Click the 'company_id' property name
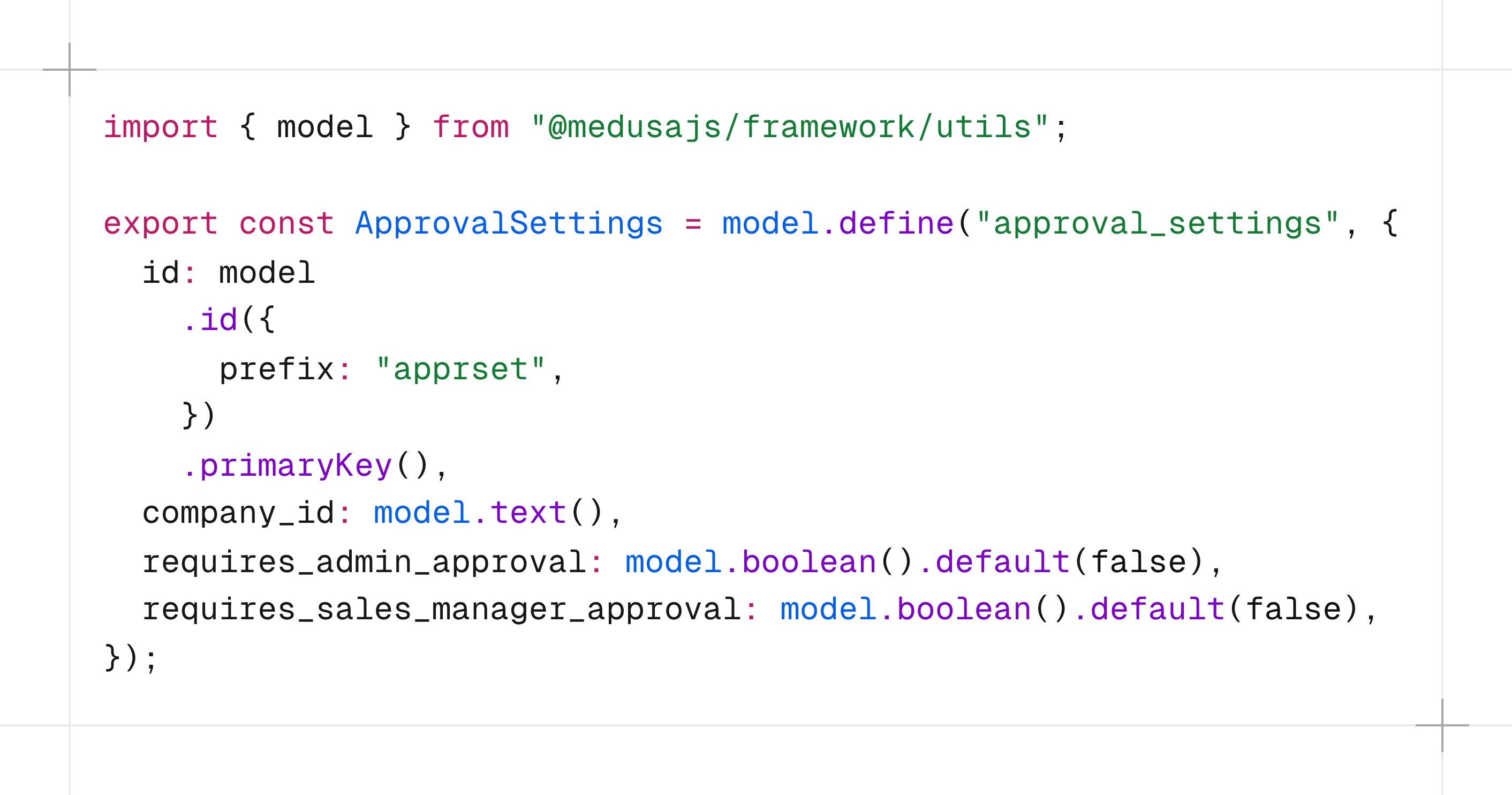Screen dimensions: 1512x795 (x=238, y=514)
